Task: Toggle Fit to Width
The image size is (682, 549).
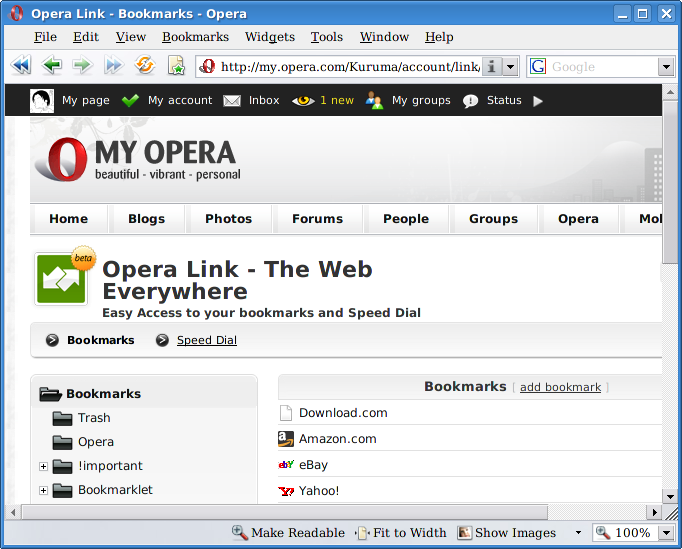Action: click(401, 532)
